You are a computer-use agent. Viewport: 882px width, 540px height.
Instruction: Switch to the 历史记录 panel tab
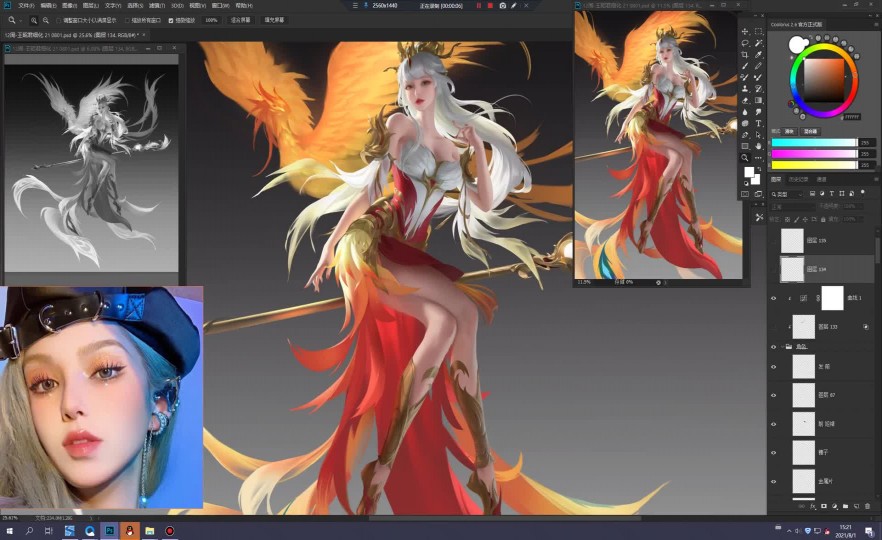click(x=798, y=179)
